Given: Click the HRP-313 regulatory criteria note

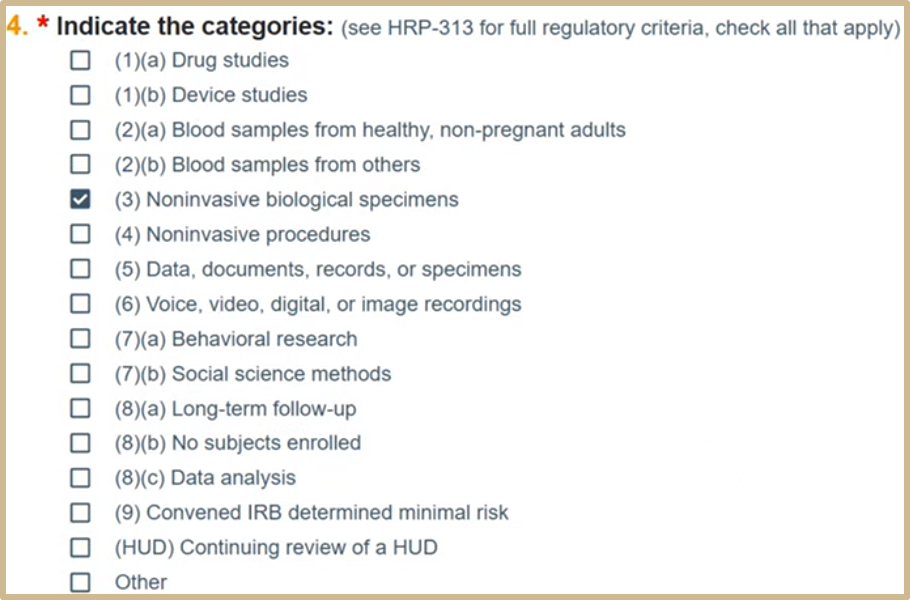Looking at the screenshot, I should coord(620,28).
